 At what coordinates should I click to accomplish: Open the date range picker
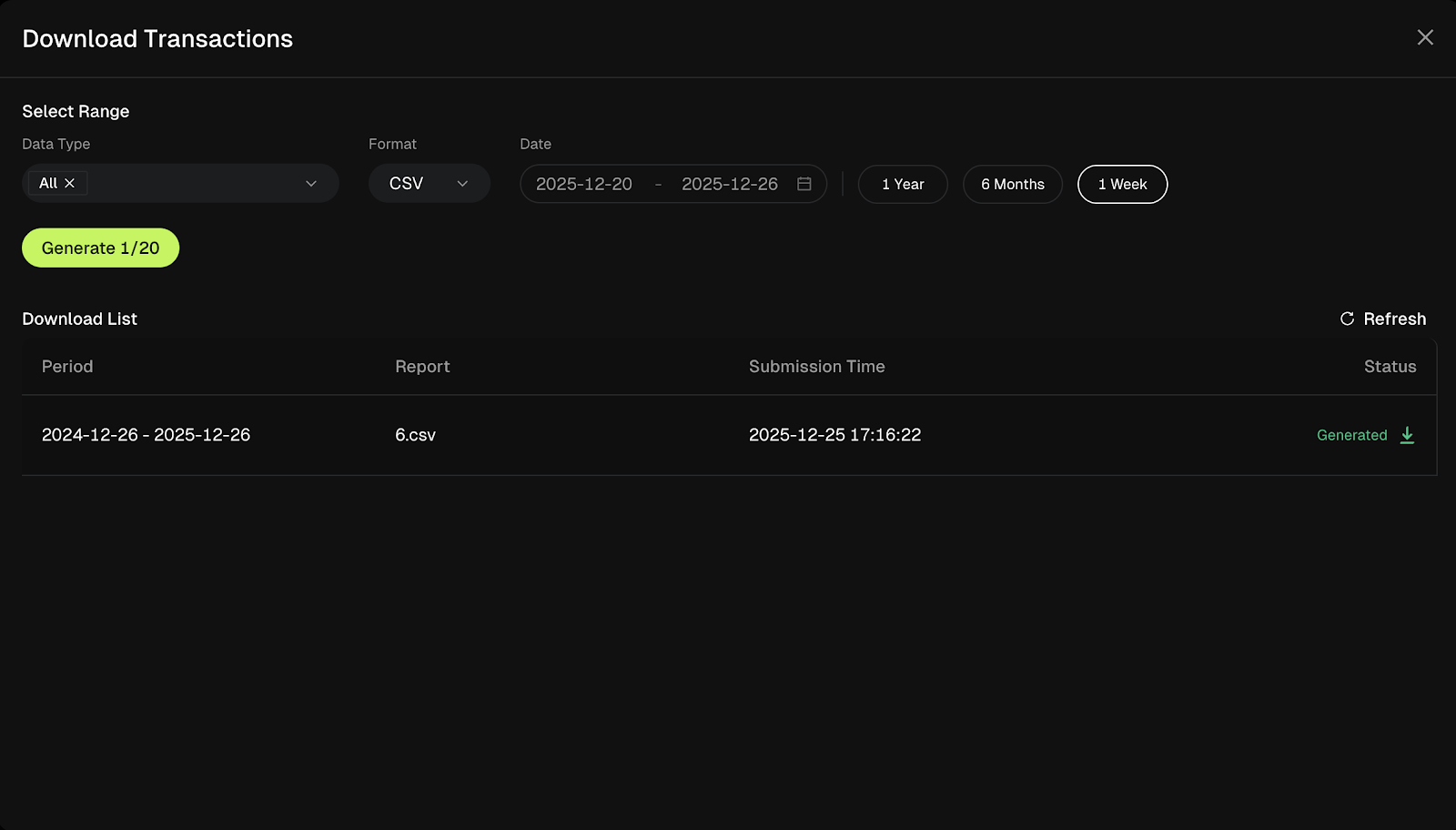pyautogui.click(x=673, y=184)
